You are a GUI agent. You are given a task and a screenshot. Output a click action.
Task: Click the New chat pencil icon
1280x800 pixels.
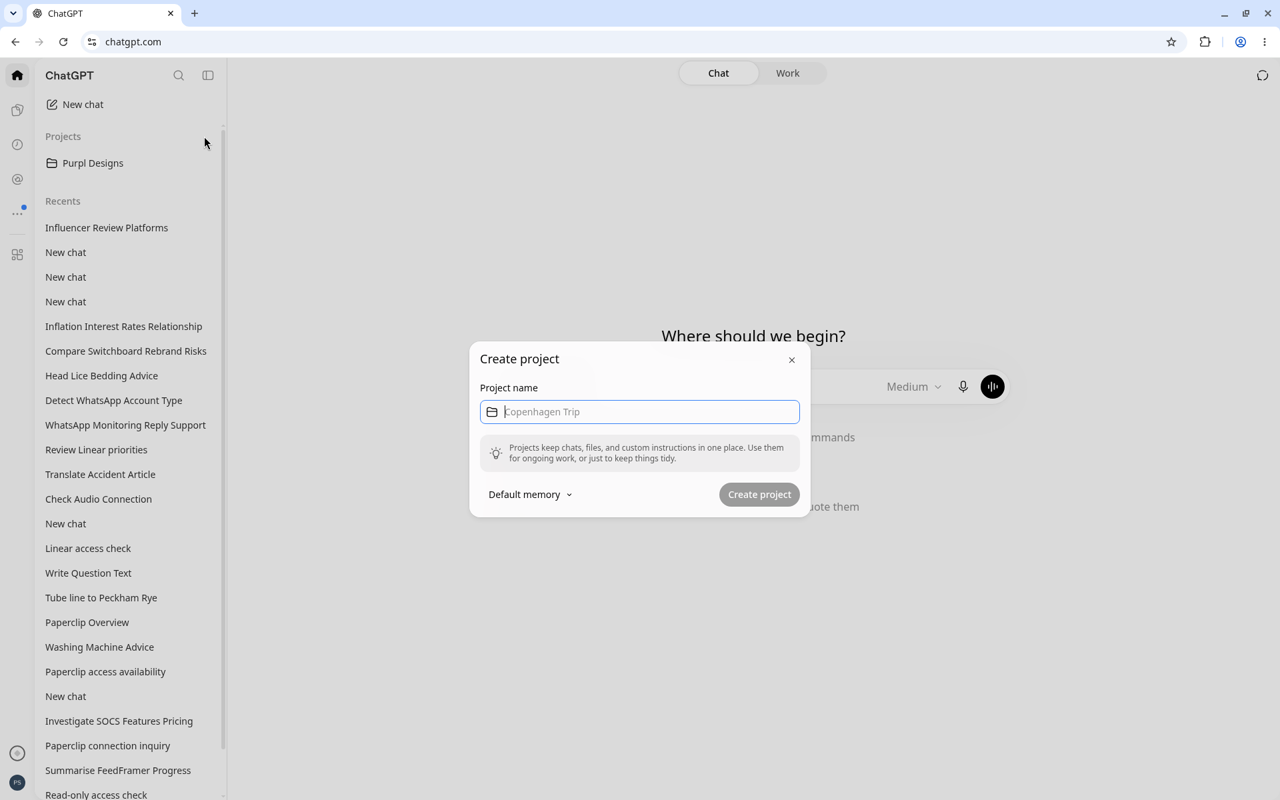(x=52, y=104)
